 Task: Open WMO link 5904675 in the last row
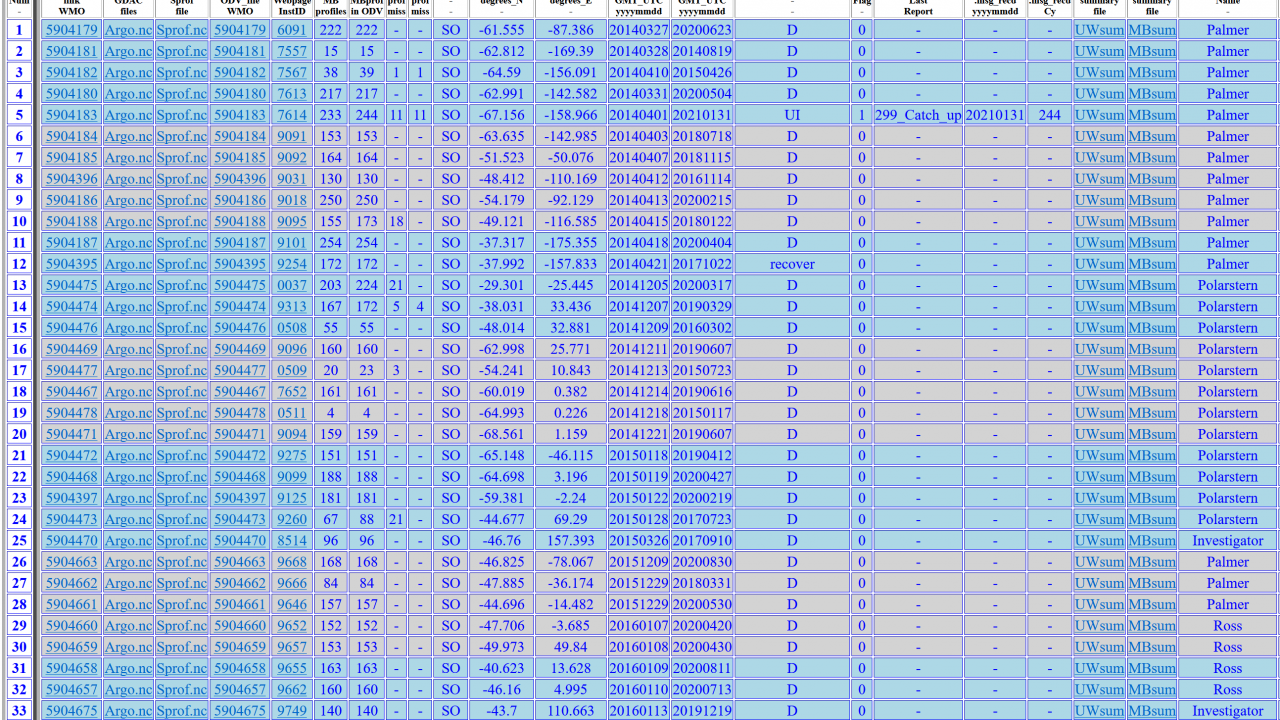click(71, 711)
